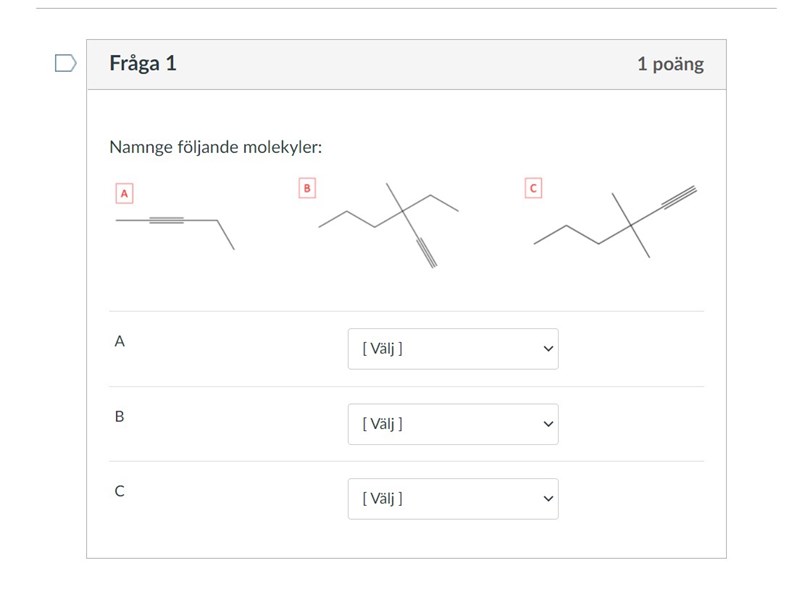This screenshot has height=592, width=800.
Task: Click the "Namnge följande molekyler" instruction text
Action: pyautogui.click(x=216, y=148)
